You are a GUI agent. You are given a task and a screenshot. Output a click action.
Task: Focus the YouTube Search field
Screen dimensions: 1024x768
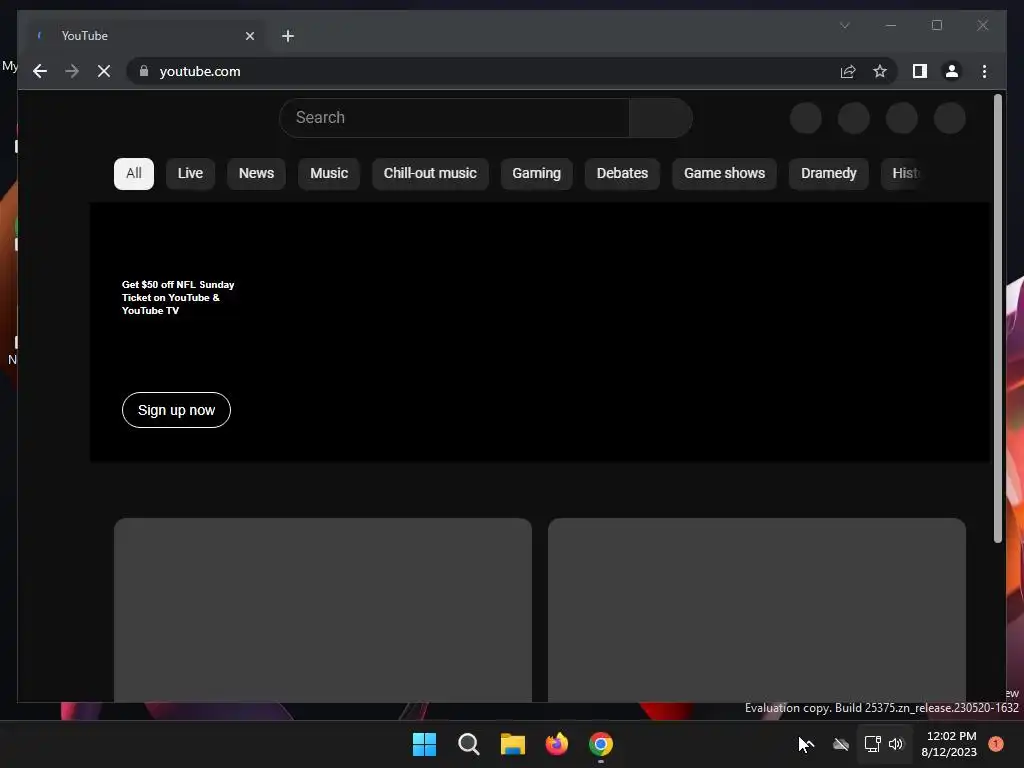pyautogui.click(x=455, y=118)
